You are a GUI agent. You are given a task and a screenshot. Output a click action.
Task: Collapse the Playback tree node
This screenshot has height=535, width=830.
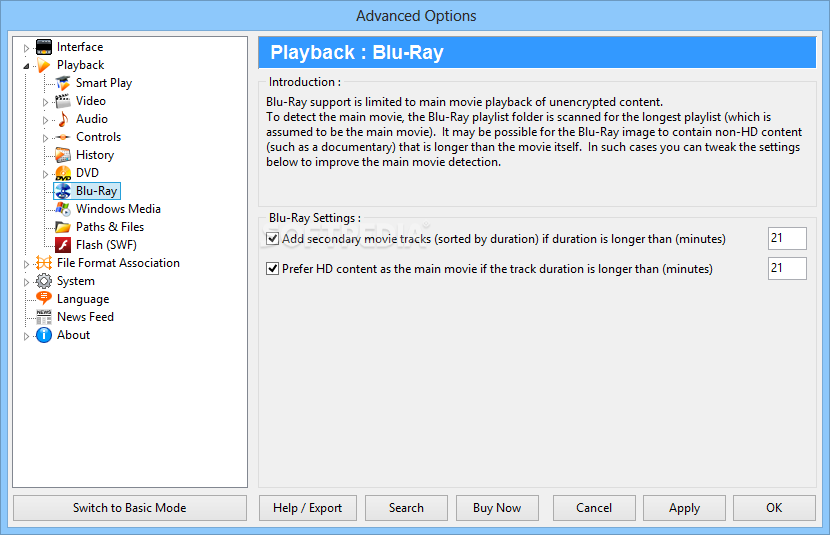pos(26,66)
